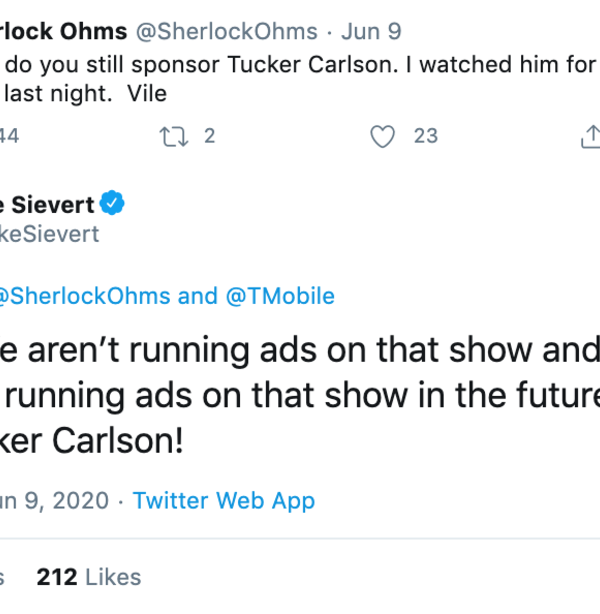The width and height of the screenshot is (600, 614).
Task: Open the share icon on Sherlock Ohms' tweet
Action: tap(590, 136)
